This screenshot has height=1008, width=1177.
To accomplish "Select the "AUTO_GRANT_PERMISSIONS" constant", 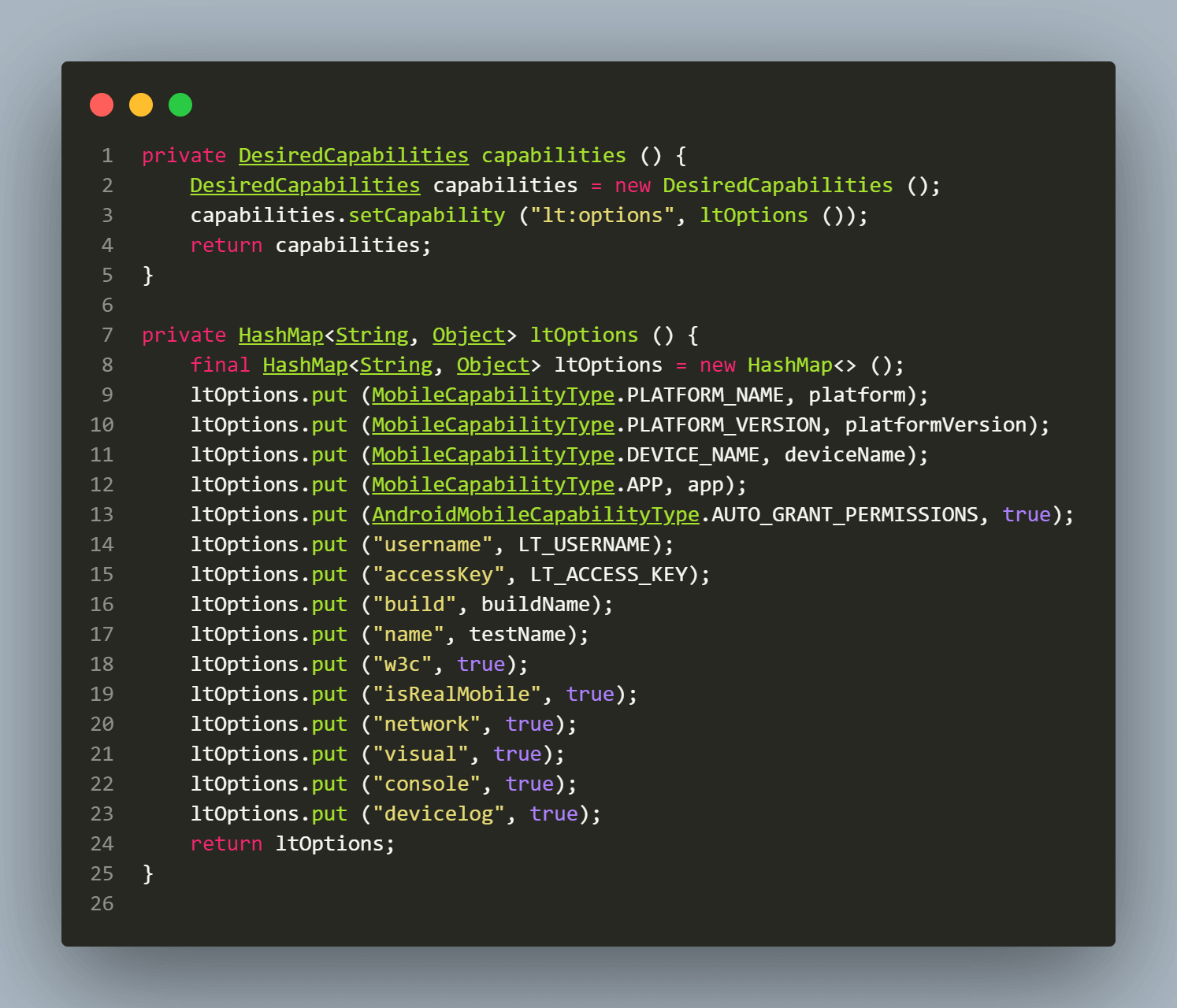I will (845, 515).
